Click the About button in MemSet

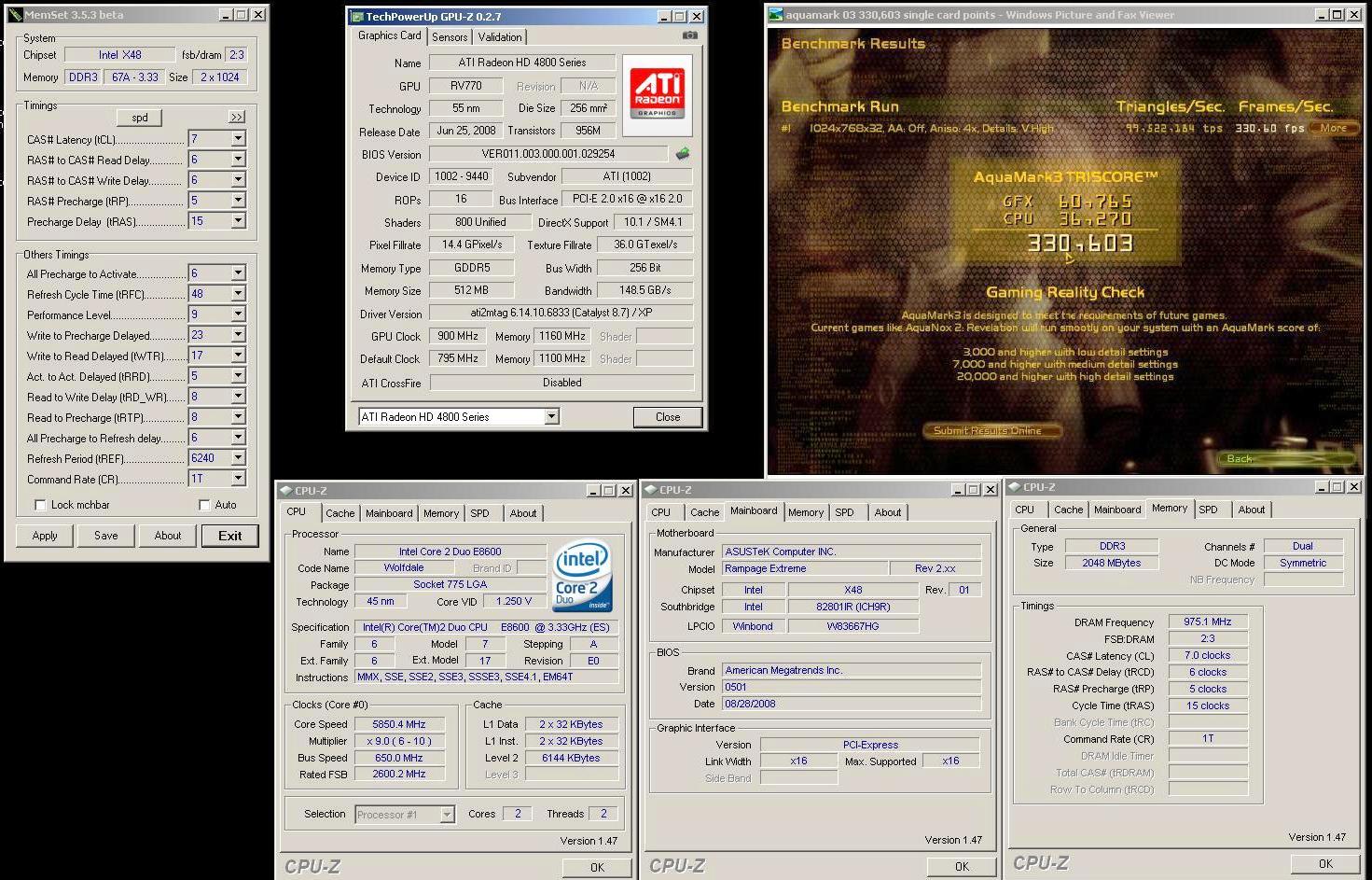tap(168, 536)
